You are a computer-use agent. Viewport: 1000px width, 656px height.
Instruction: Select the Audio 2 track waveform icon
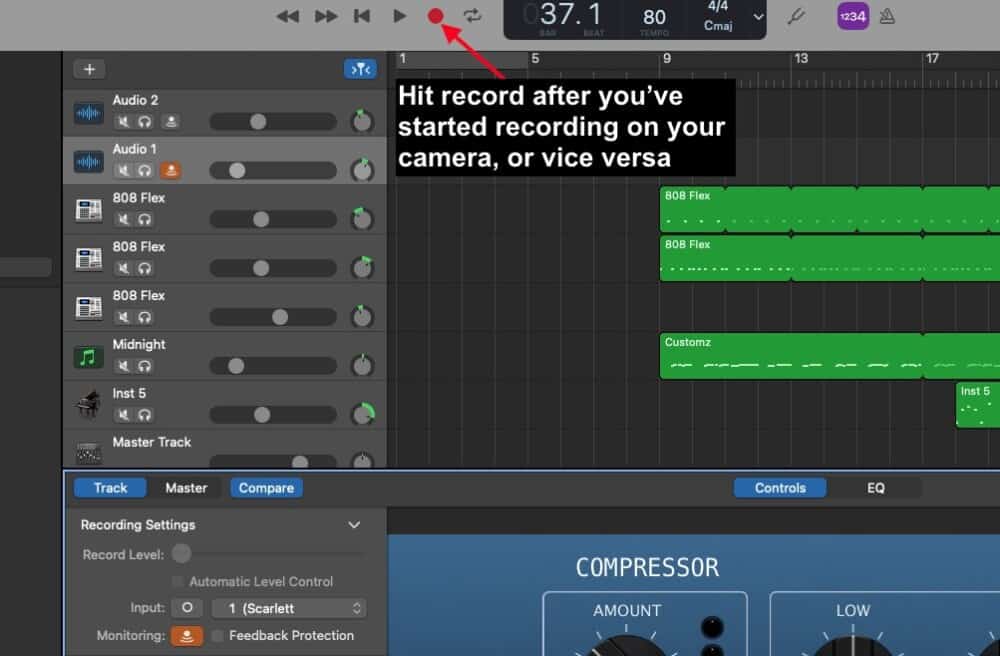pyautogui.click(x=88, y=113)
